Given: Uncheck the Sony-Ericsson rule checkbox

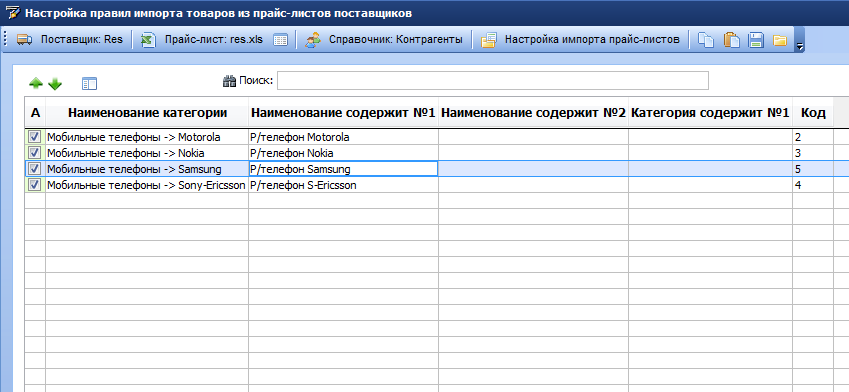Looking at the screenshot, I should click(x=35, y=185).
